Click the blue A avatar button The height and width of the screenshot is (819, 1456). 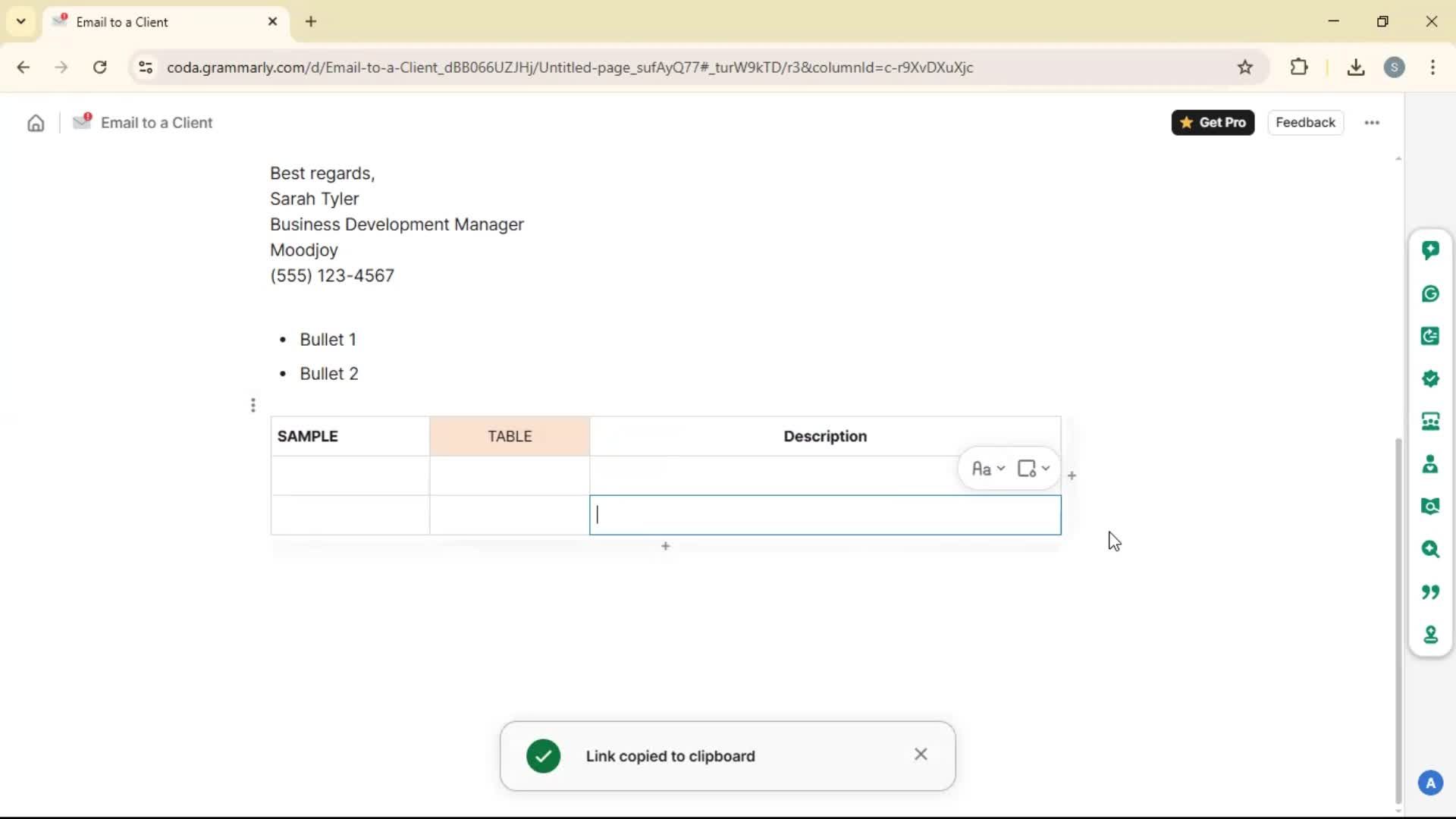1430,783
